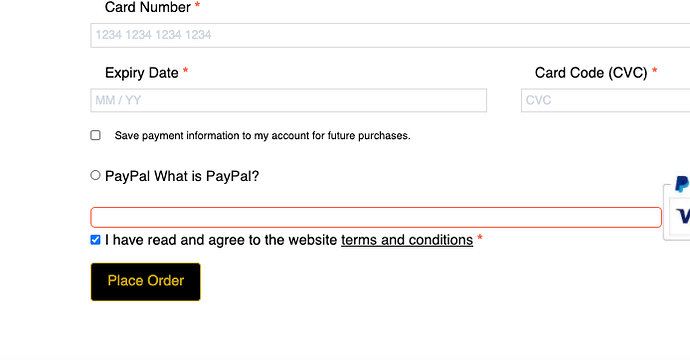Click the red asterisk after terms and conditions

(480, 238)
